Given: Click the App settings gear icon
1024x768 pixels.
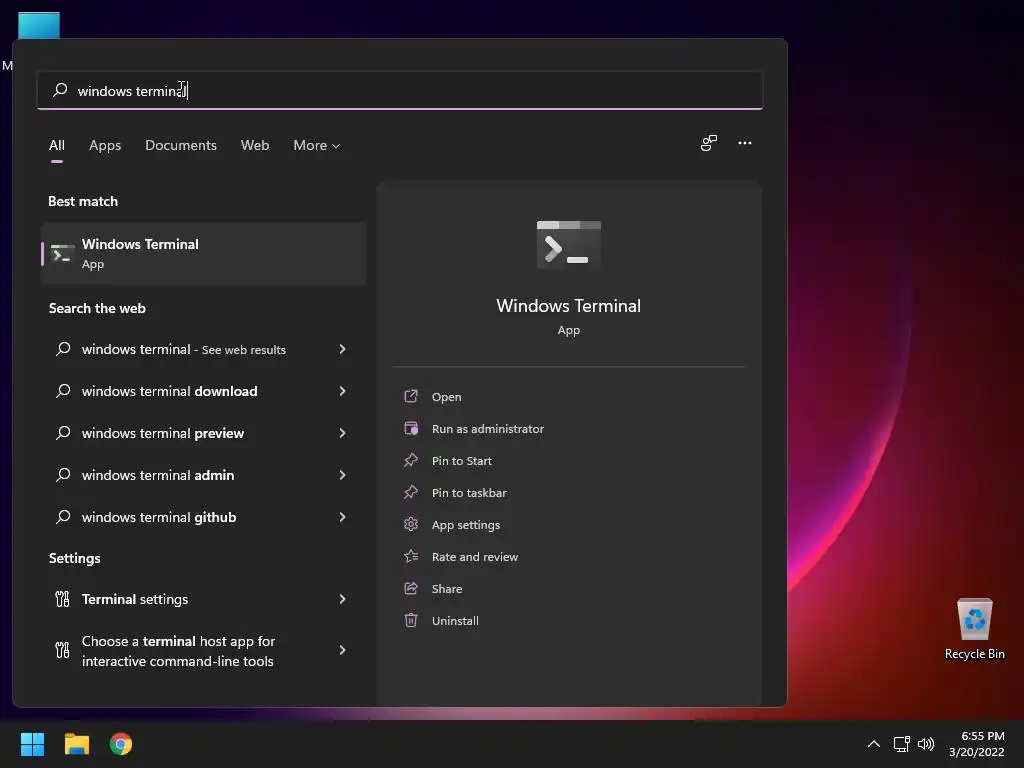Looking at the screenshot, I should click(x=411, y=524).
